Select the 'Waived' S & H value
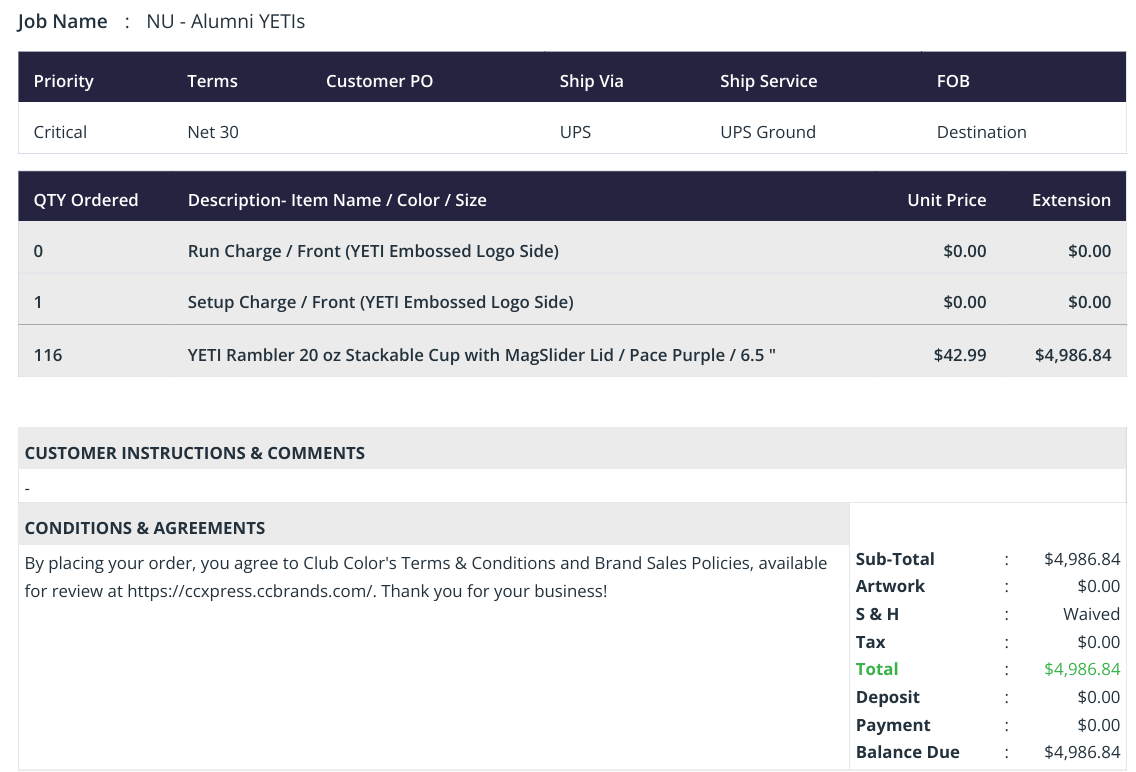 point(1091,614)
